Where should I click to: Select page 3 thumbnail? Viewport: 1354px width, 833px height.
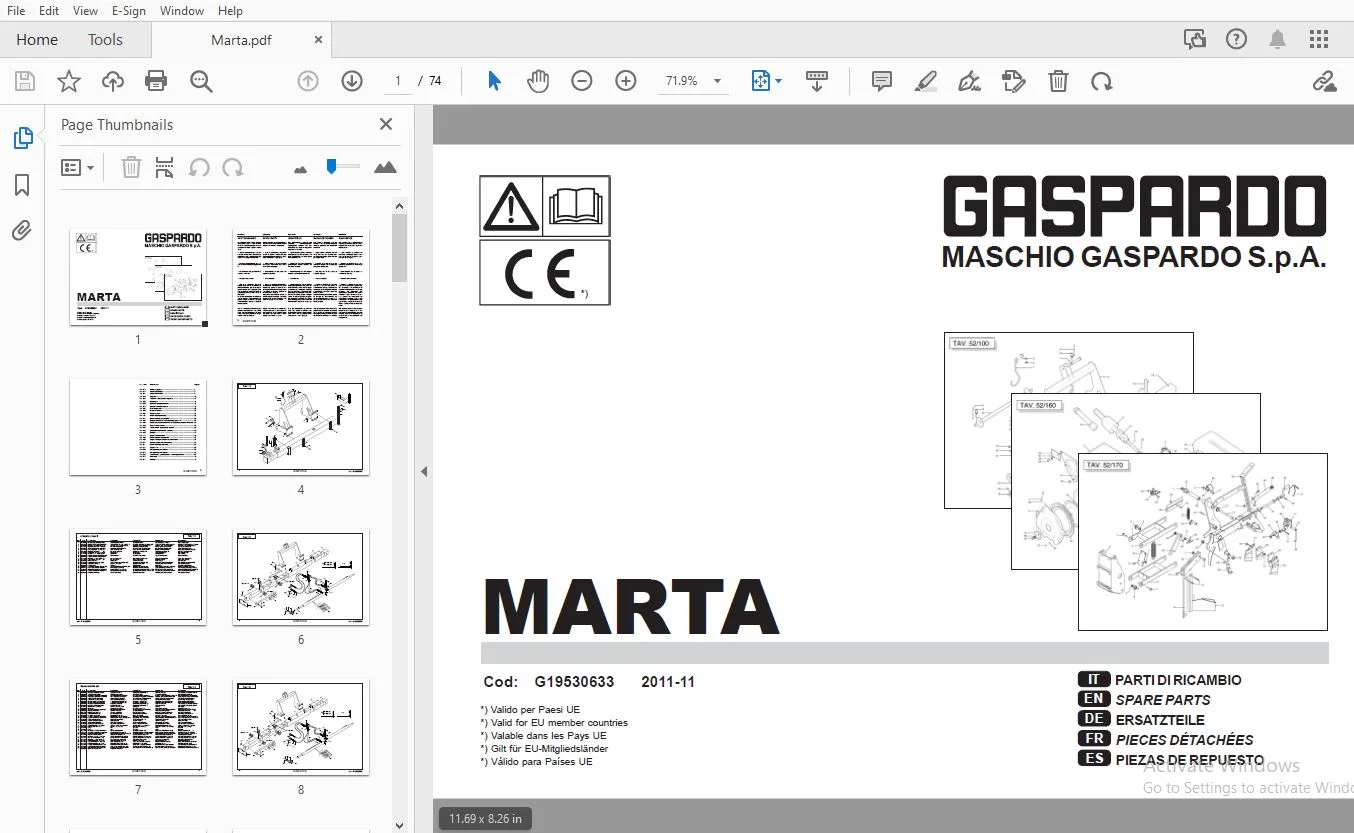coord(138,427)
